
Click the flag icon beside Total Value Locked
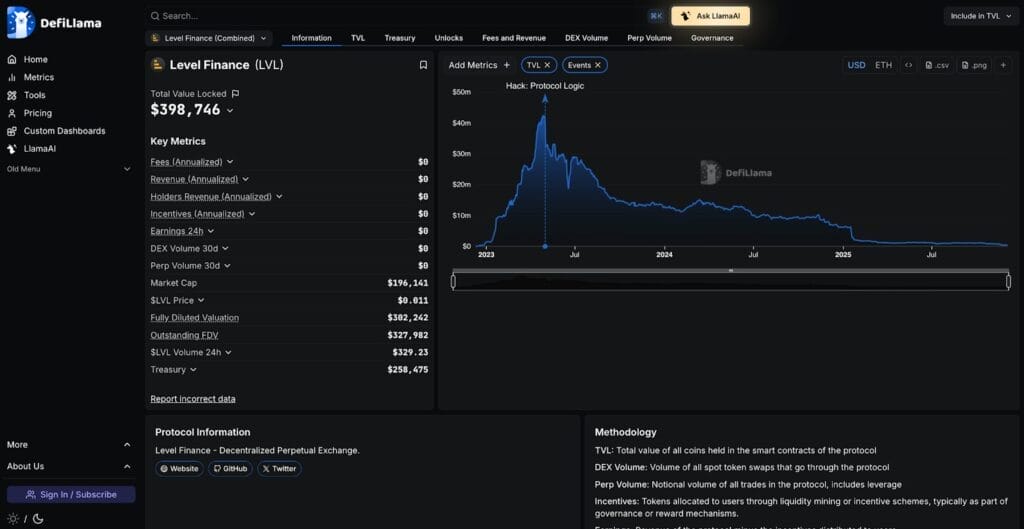235,94
